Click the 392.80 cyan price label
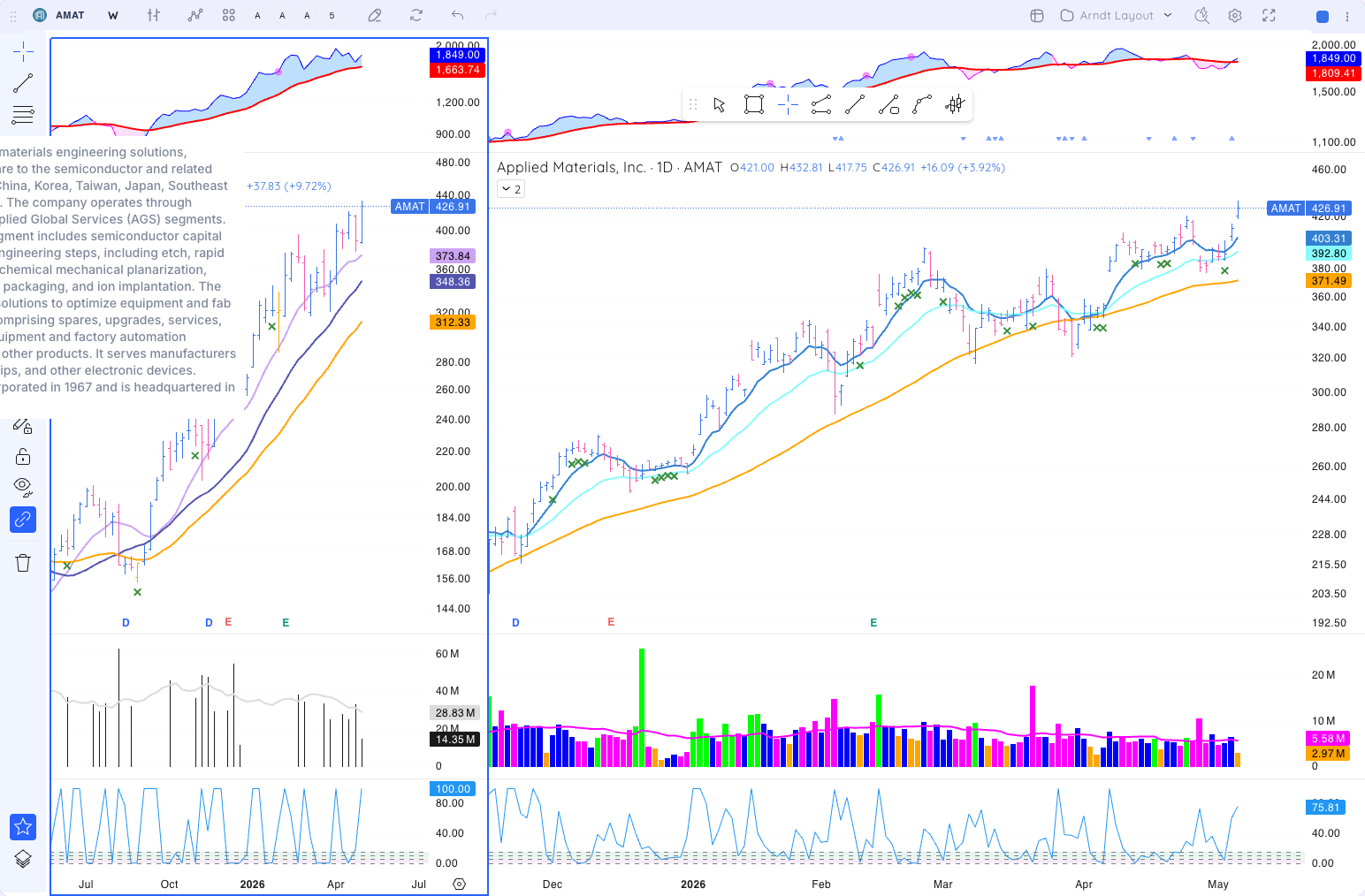1365x896 pixels. pos(1328,254)
